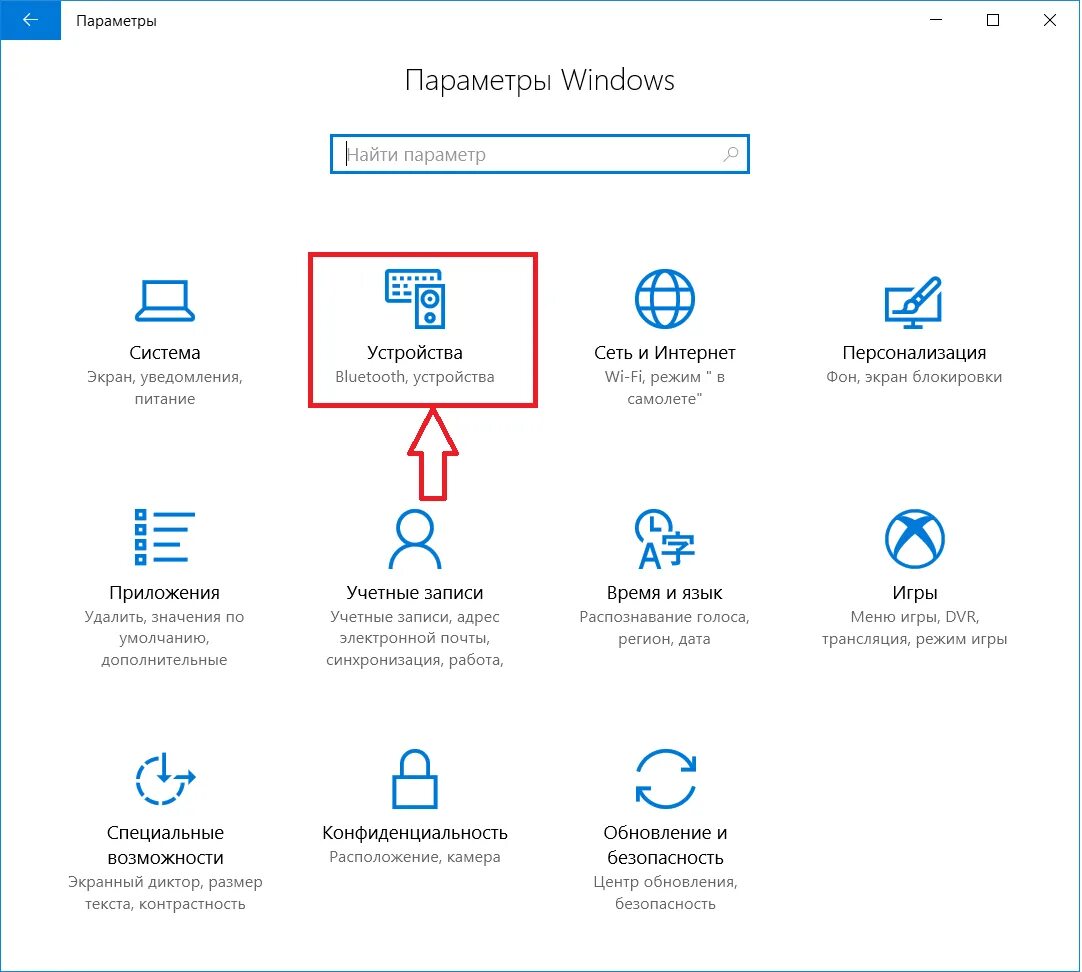Close the Параметры window
This screenshot has height=972, width=1082.
1050,20
